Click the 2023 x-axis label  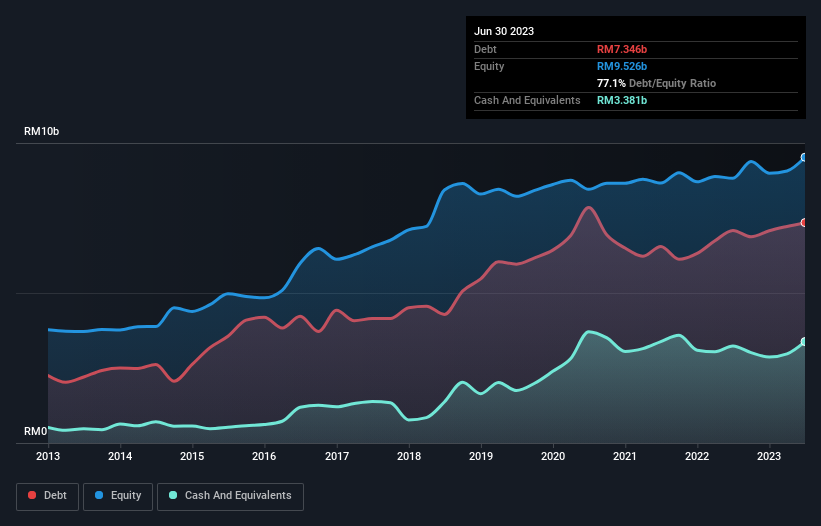(769, 456)
